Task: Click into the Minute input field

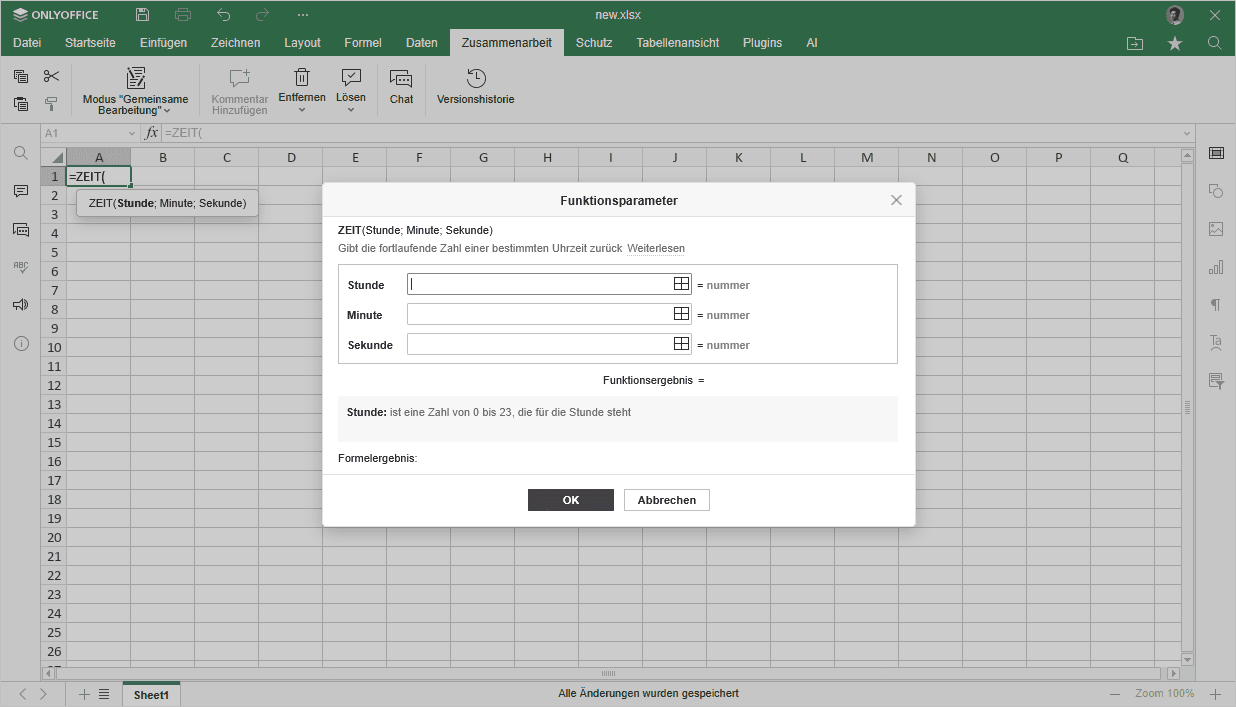Action: point(538,314)
